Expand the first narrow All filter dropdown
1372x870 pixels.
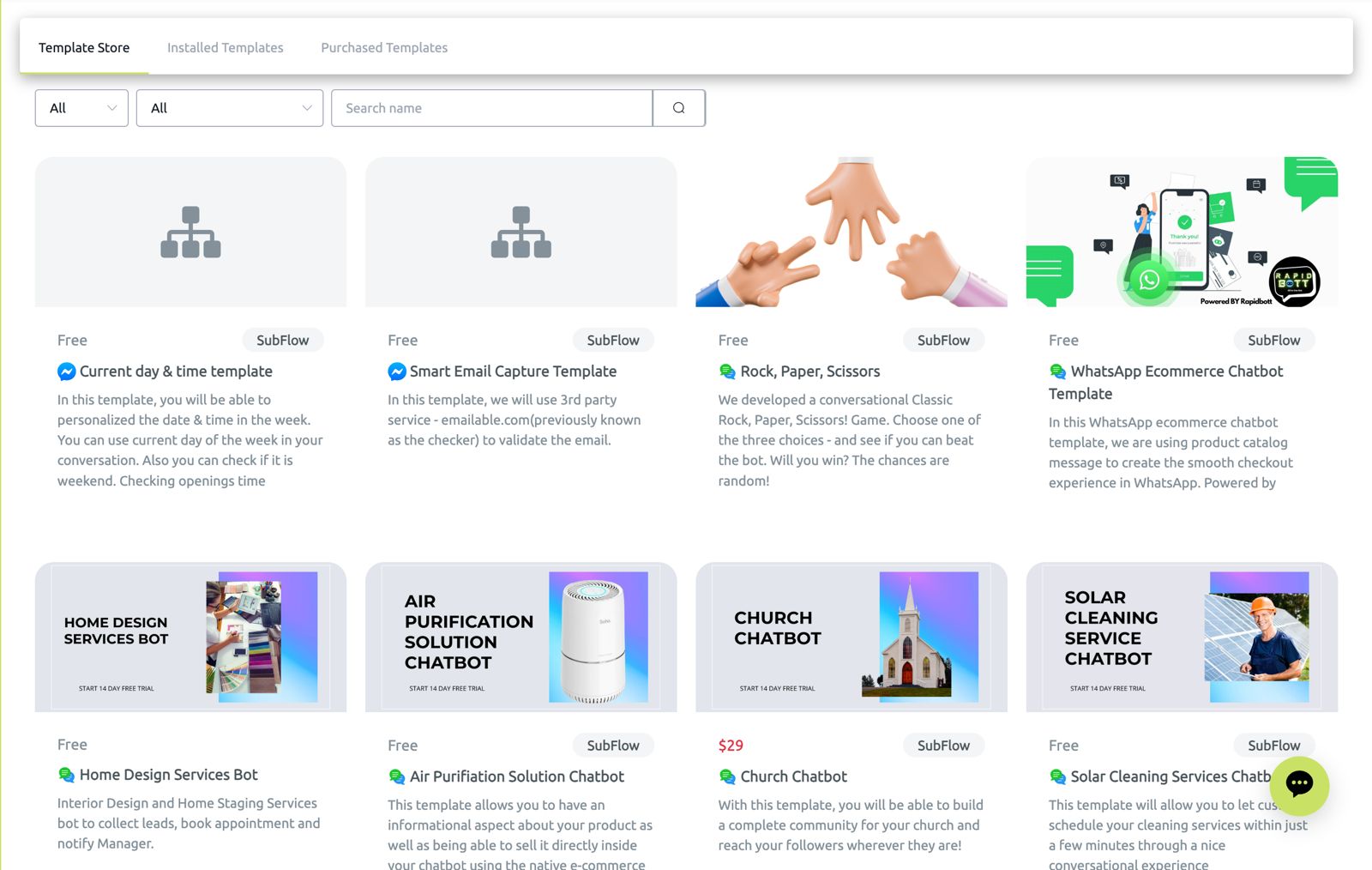(81, 108)
